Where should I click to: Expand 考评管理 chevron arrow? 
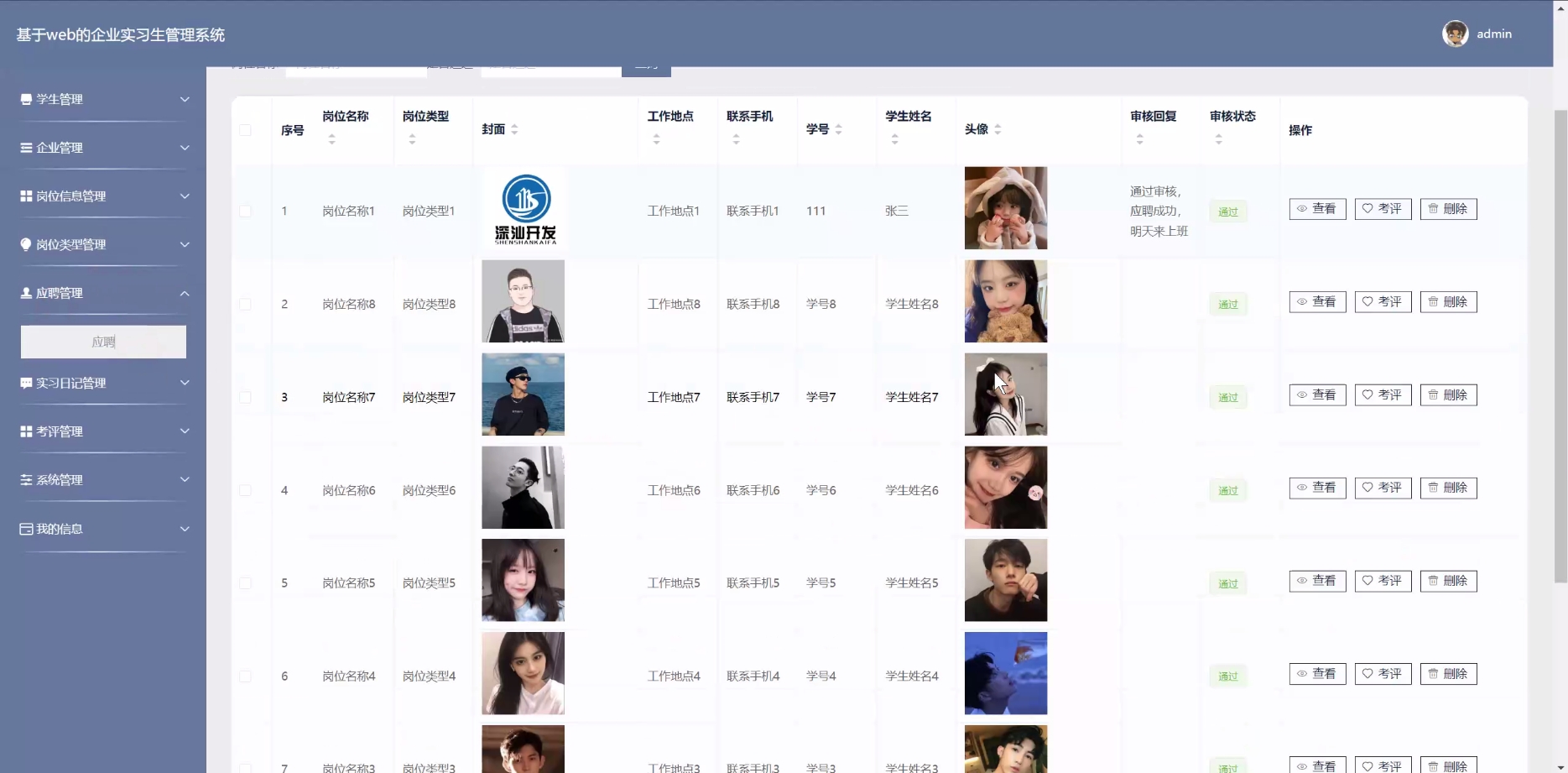coord(185,431)
